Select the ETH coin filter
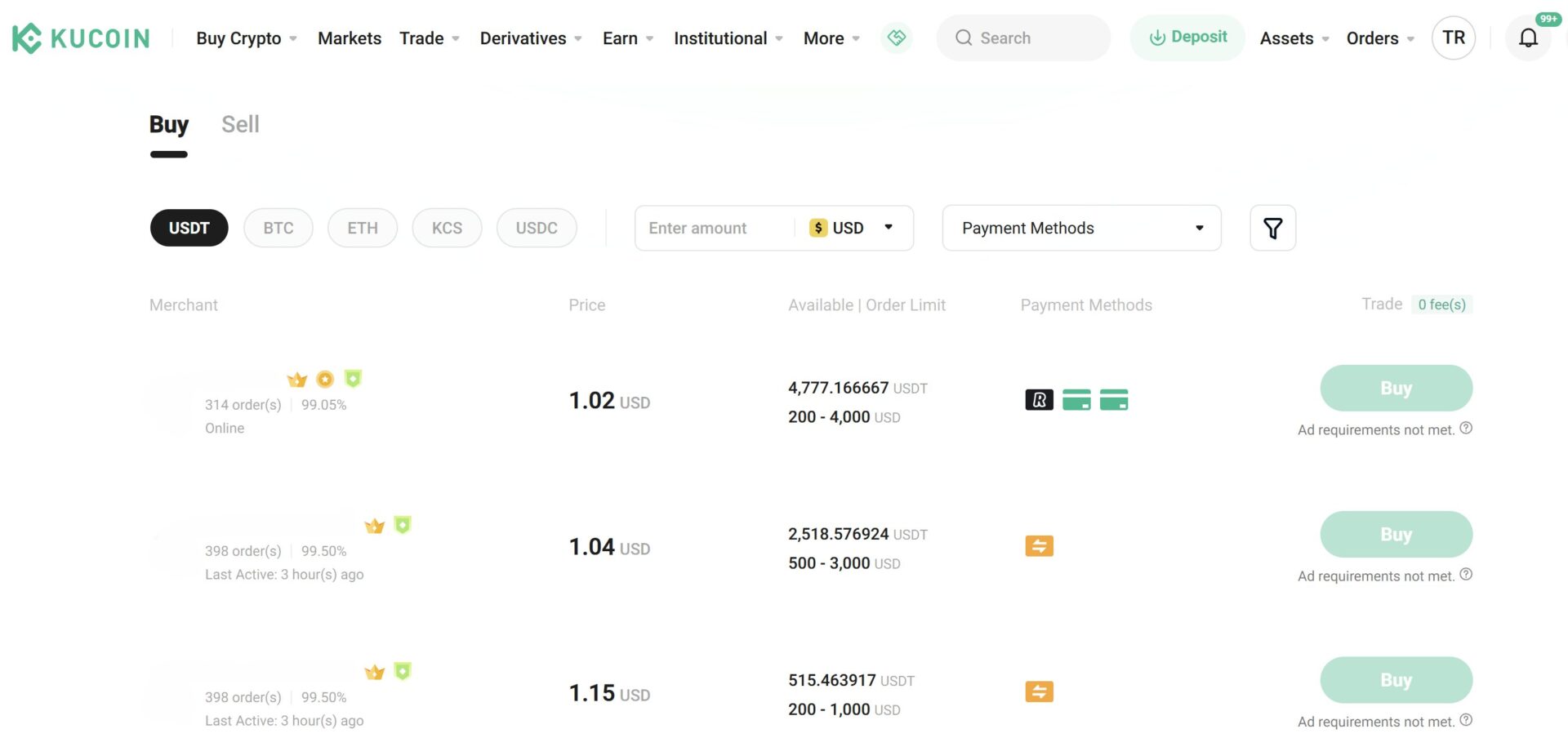This screenshot has width=1568, height=747. tap(362, 228)
